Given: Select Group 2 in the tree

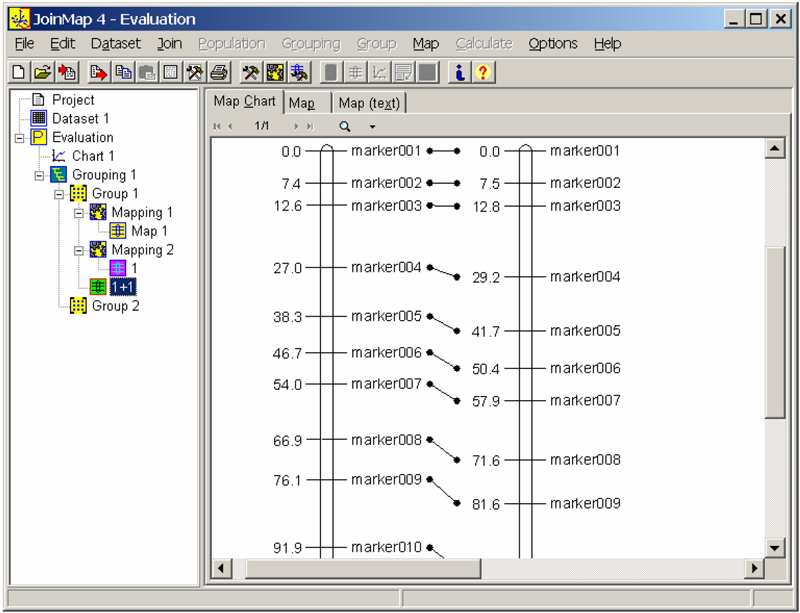Looking at the screenshot, I should coord(115,306).
